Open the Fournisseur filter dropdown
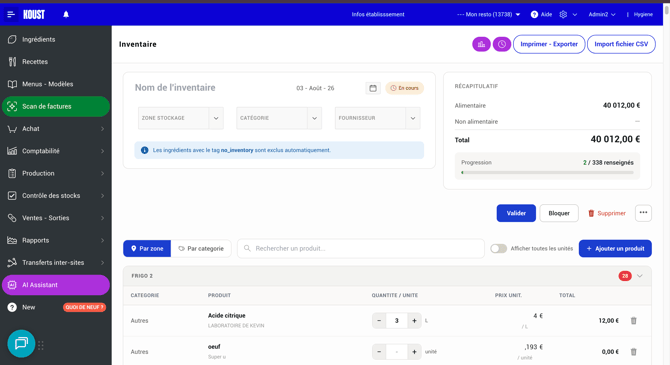 [377, 118]
